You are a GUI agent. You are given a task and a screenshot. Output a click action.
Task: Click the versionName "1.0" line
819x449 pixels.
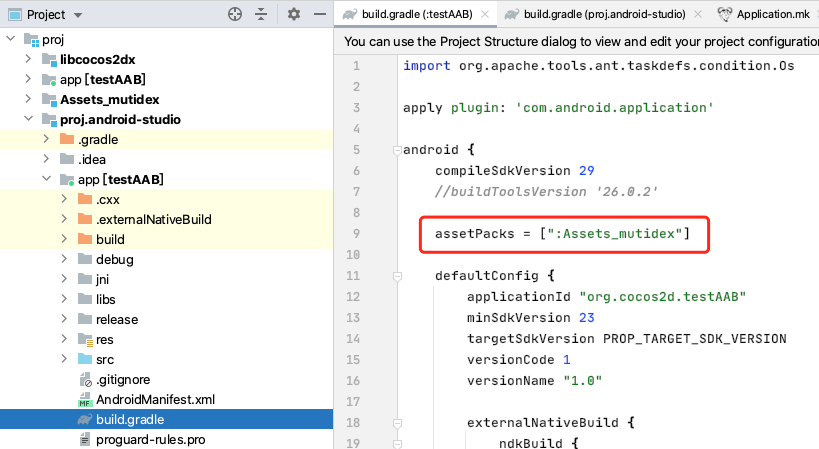(534, 381)
